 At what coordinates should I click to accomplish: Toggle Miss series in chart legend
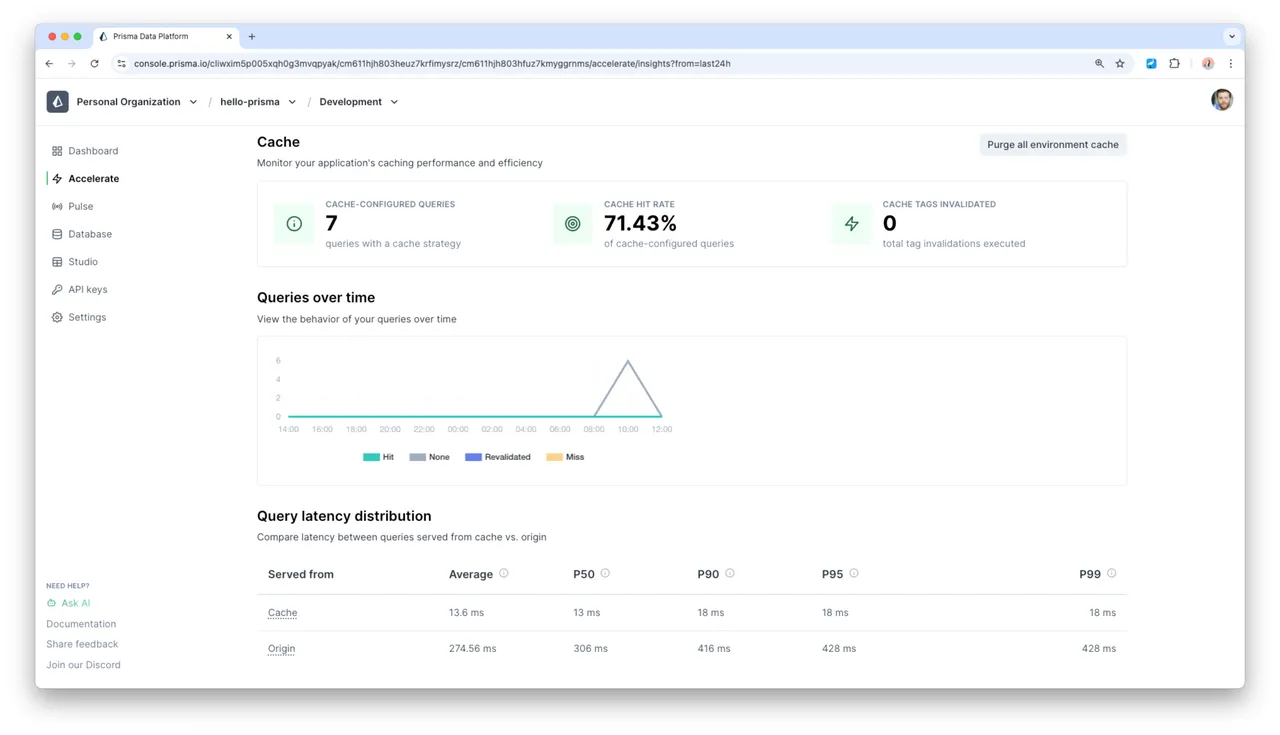tap(565, 457)
